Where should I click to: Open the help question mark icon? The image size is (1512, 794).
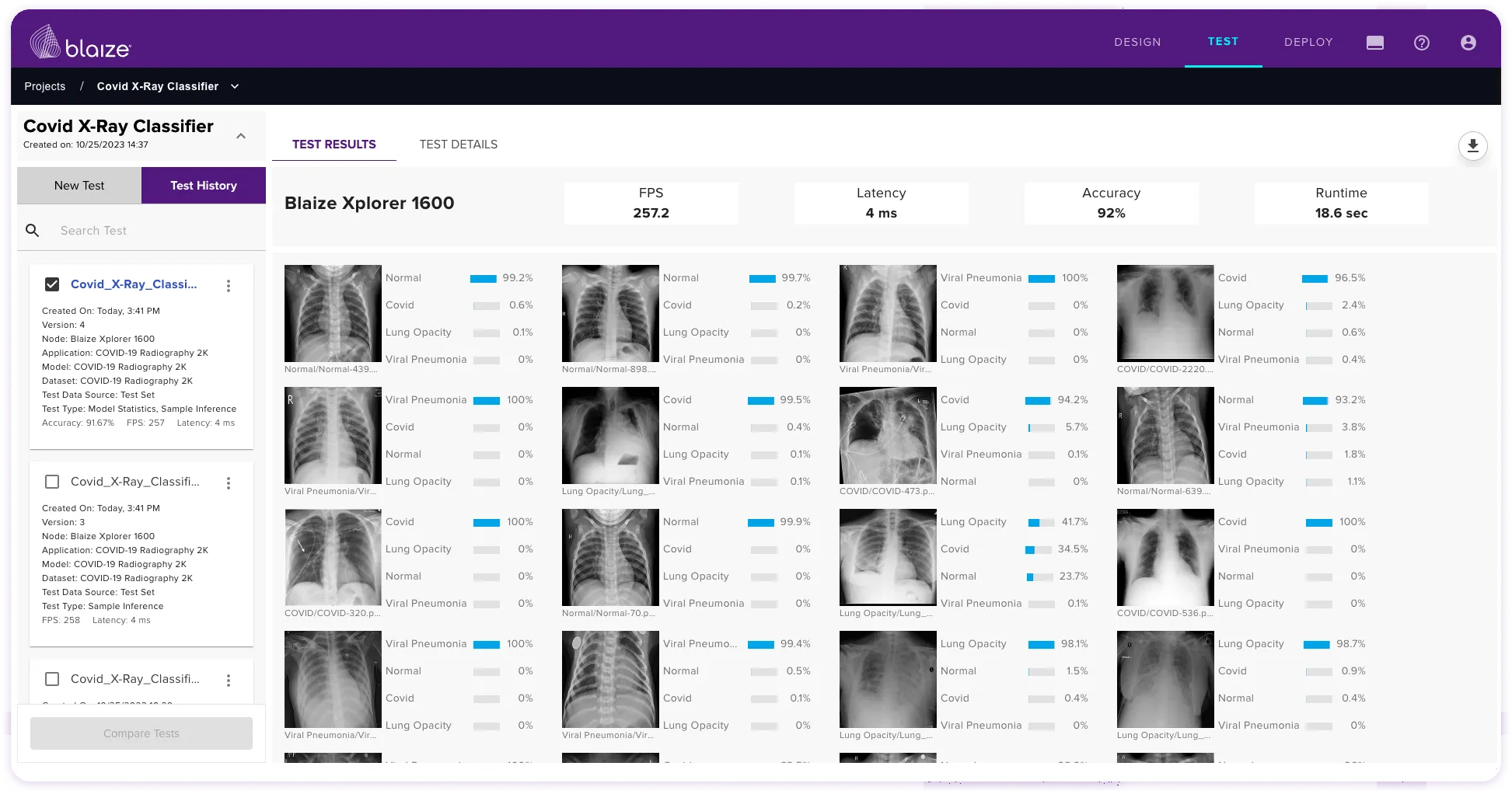[x=1421, y=43]
